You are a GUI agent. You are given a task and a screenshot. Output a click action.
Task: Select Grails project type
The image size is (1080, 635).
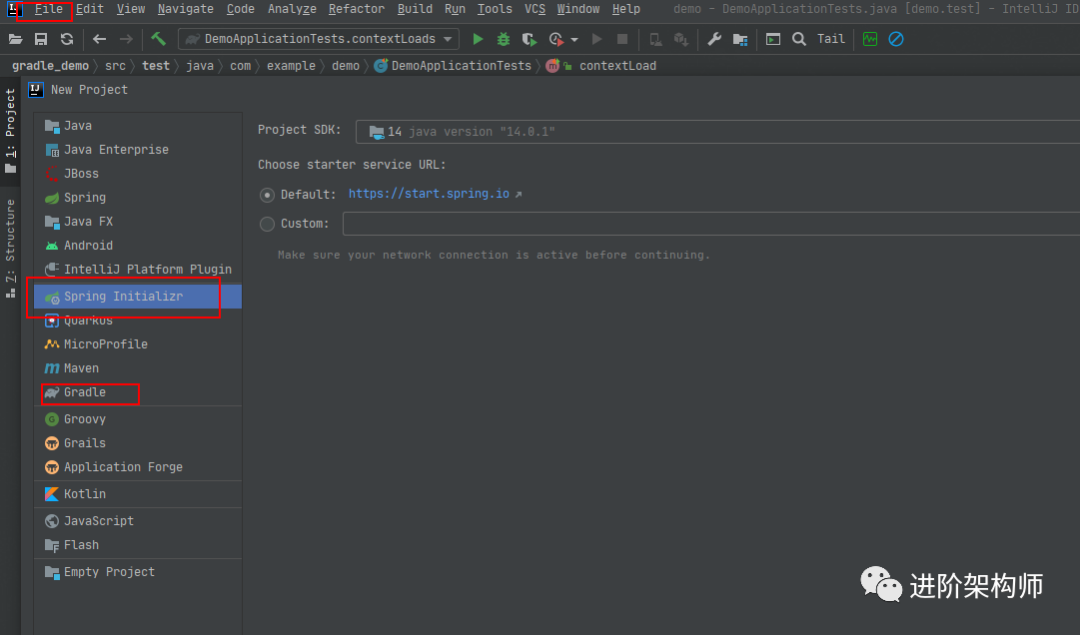click(x=138, y=444)
